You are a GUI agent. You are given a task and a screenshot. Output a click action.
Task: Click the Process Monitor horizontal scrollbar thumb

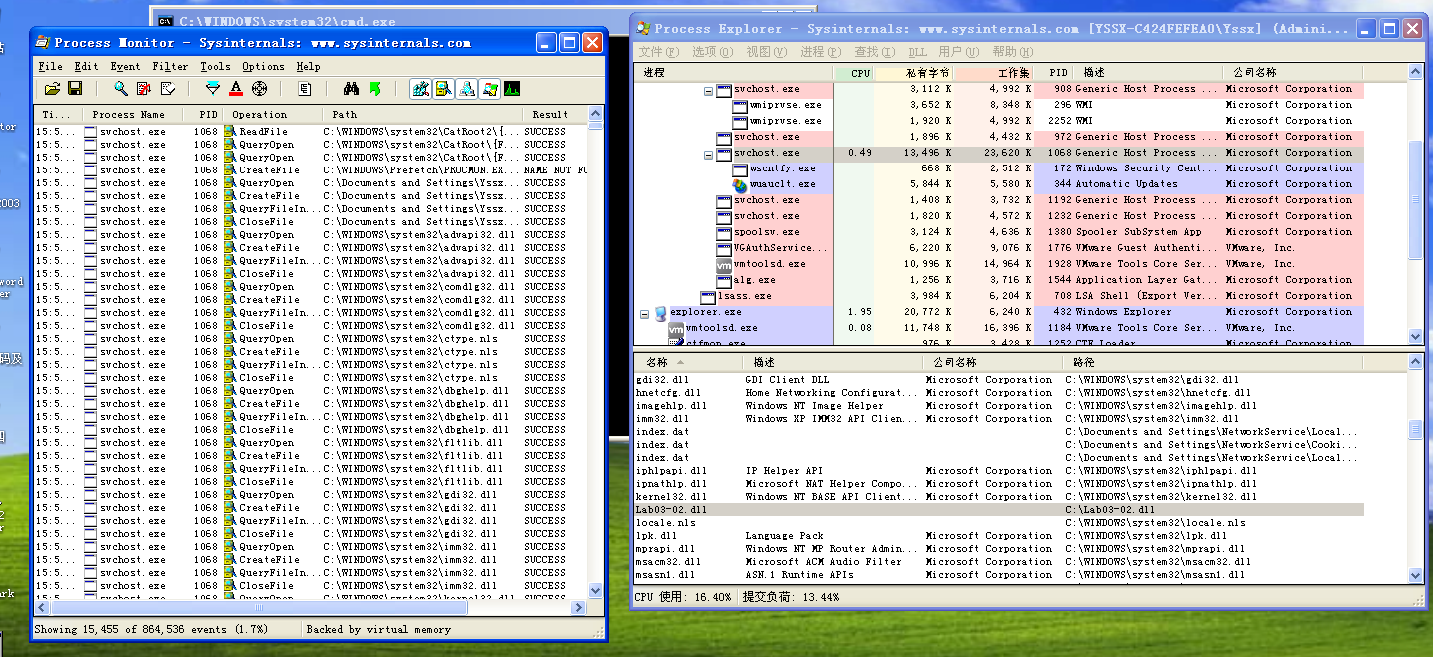[260, 608]
